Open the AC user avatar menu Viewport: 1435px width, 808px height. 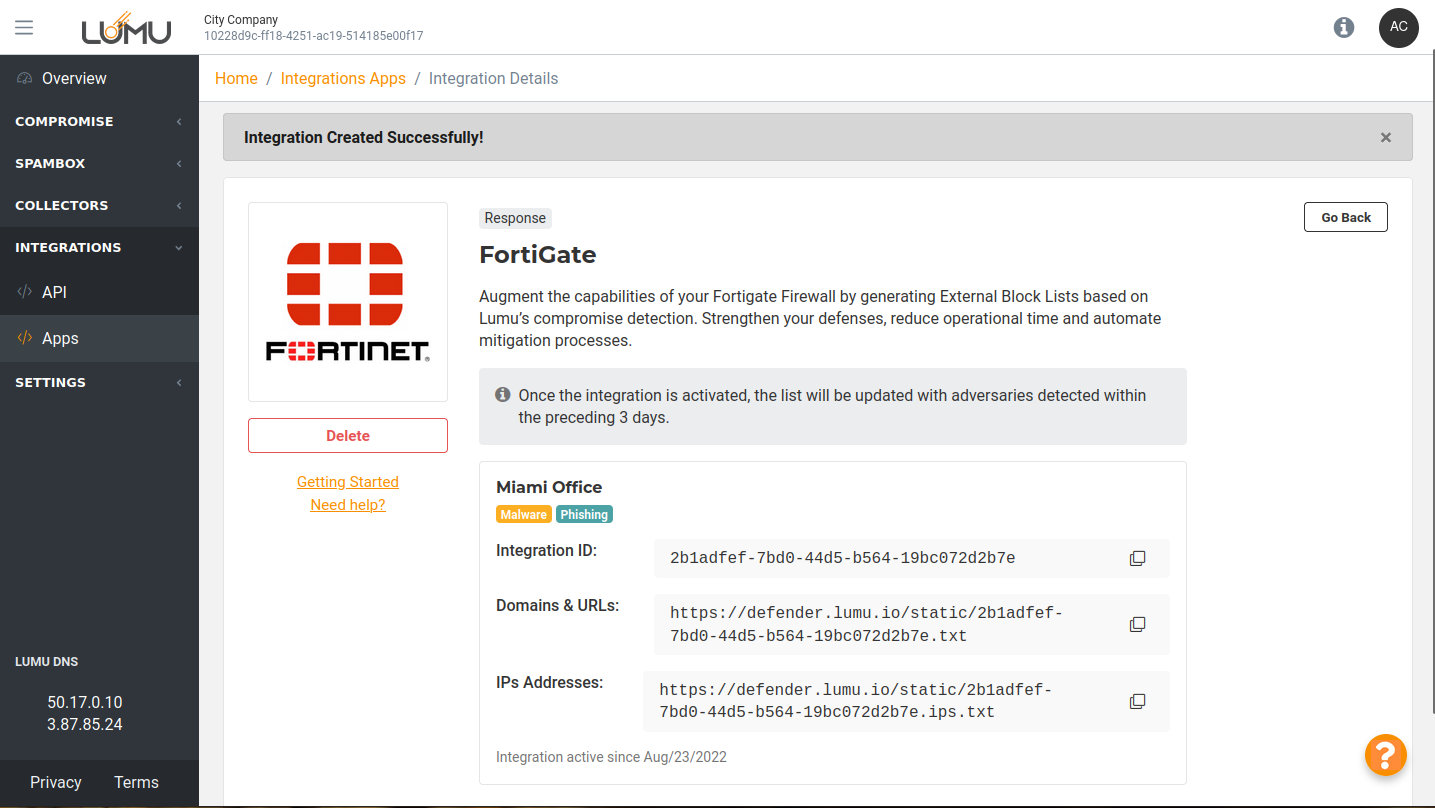click(x=1398, y=28)
